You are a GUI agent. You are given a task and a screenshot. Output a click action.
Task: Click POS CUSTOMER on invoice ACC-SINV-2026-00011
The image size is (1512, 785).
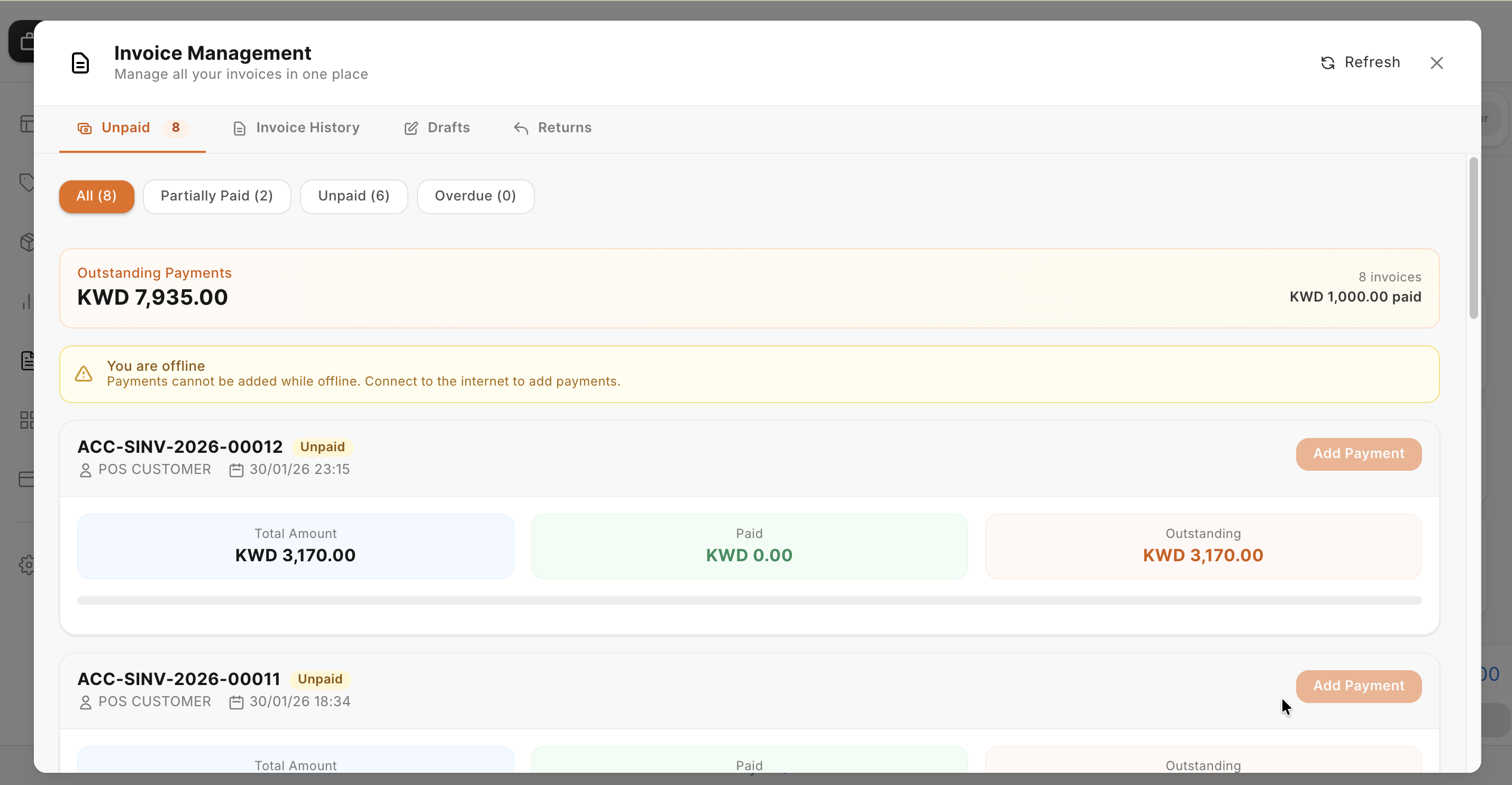(x=155, y=702)
